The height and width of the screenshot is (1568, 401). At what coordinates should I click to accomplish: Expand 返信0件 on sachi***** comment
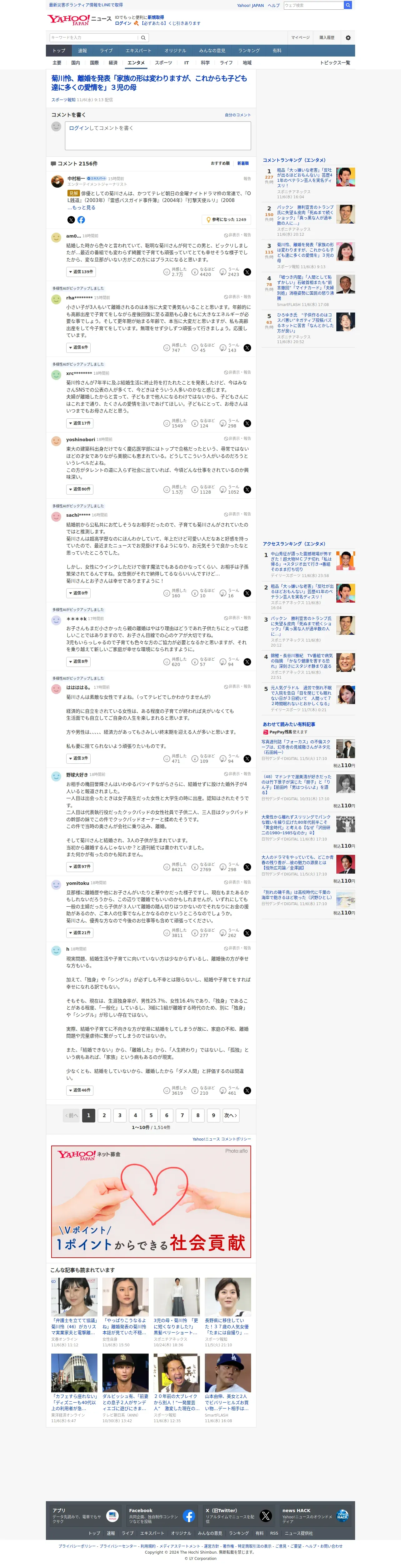click(x=78, y=593)
